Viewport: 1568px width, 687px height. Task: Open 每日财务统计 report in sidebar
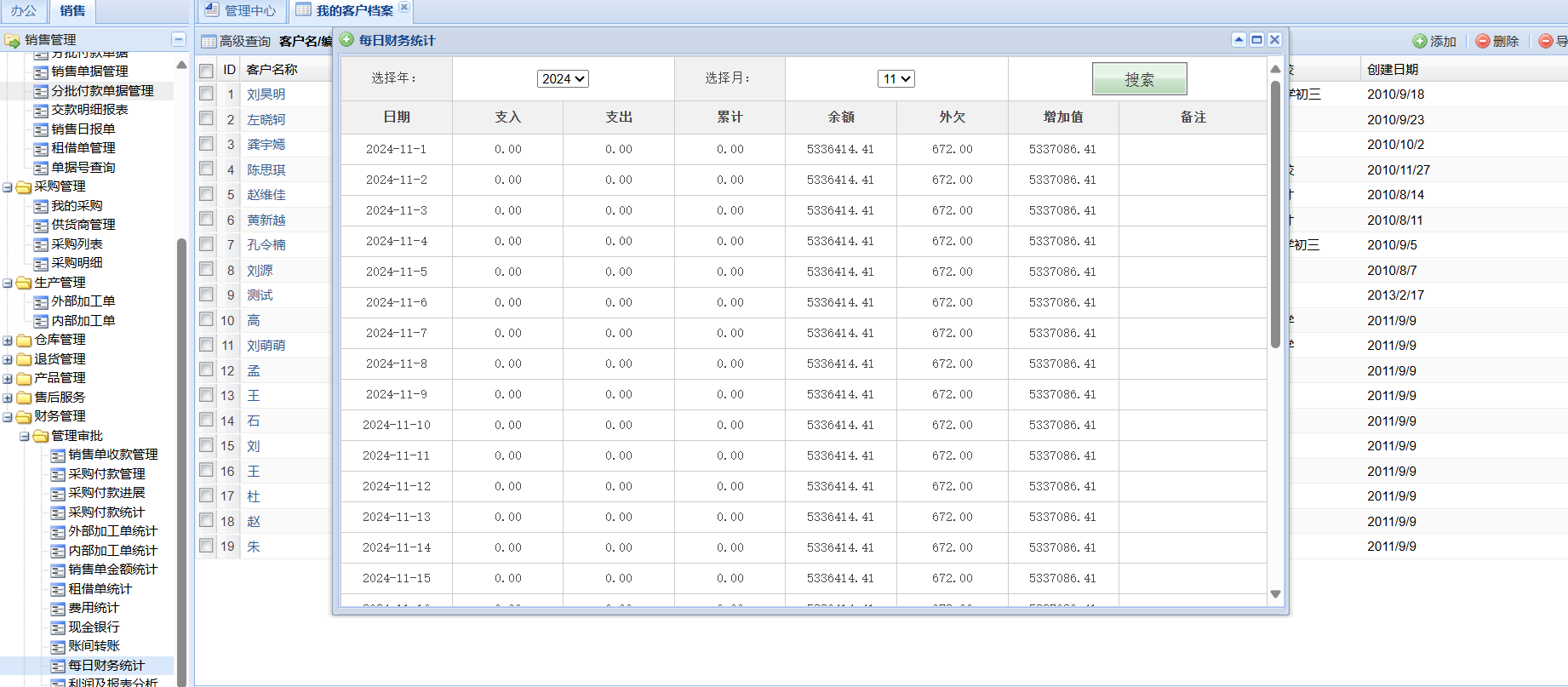[106, 665]
